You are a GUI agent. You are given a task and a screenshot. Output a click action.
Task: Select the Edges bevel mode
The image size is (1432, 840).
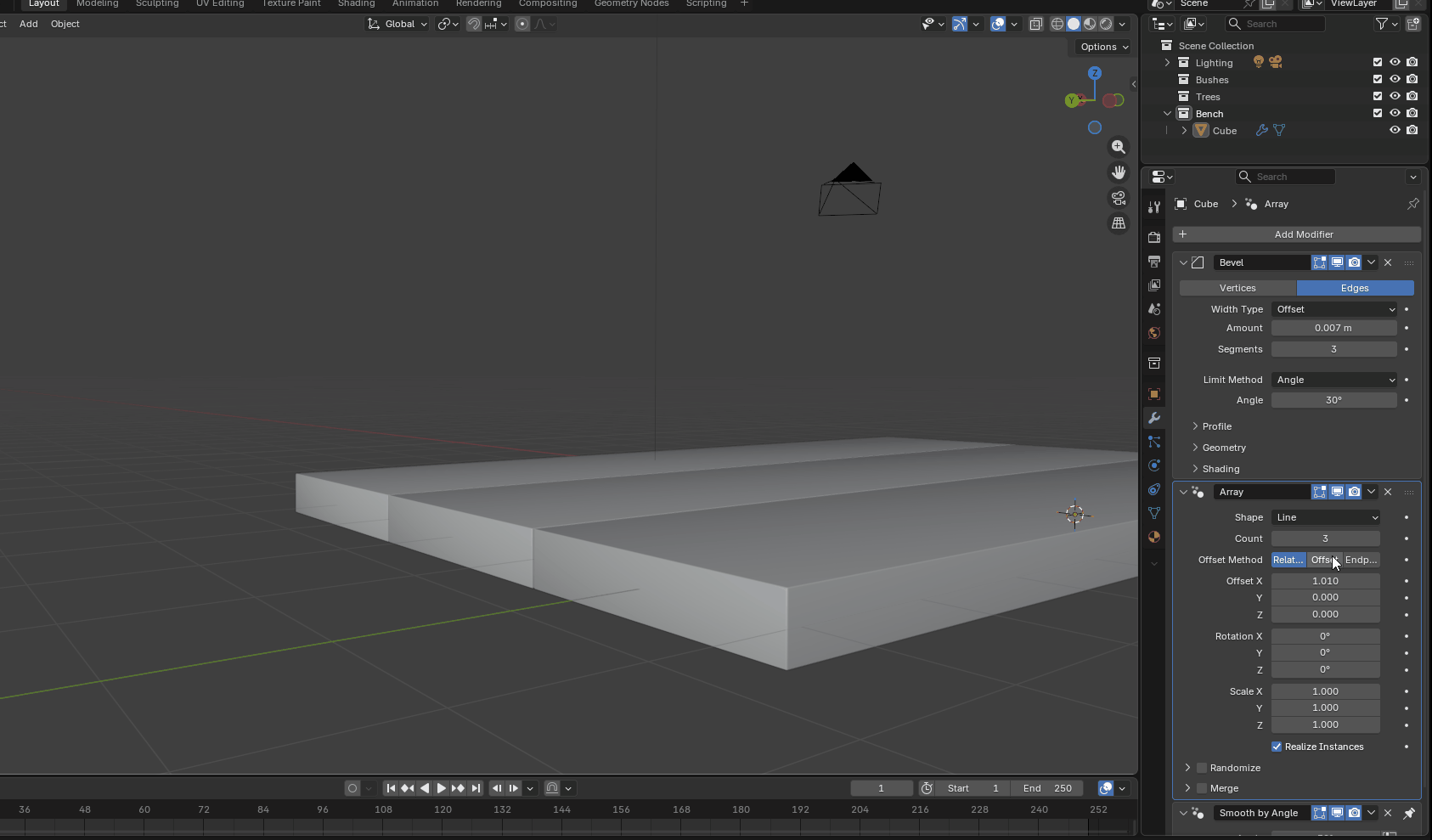pyautogui.click(x=1355, y=288)
